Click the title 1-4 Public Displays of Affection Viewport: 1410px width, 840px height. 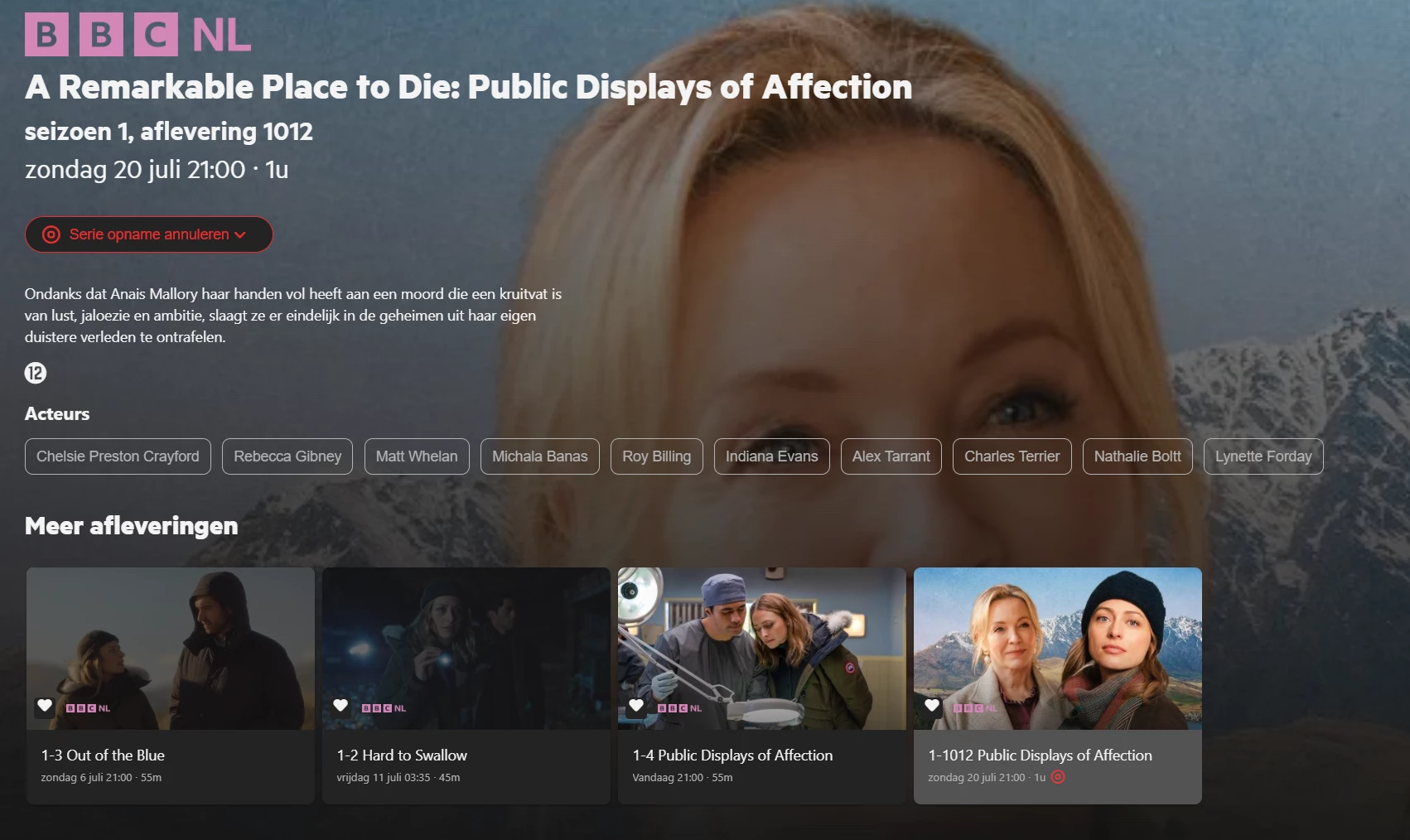(x=732, y=756)
